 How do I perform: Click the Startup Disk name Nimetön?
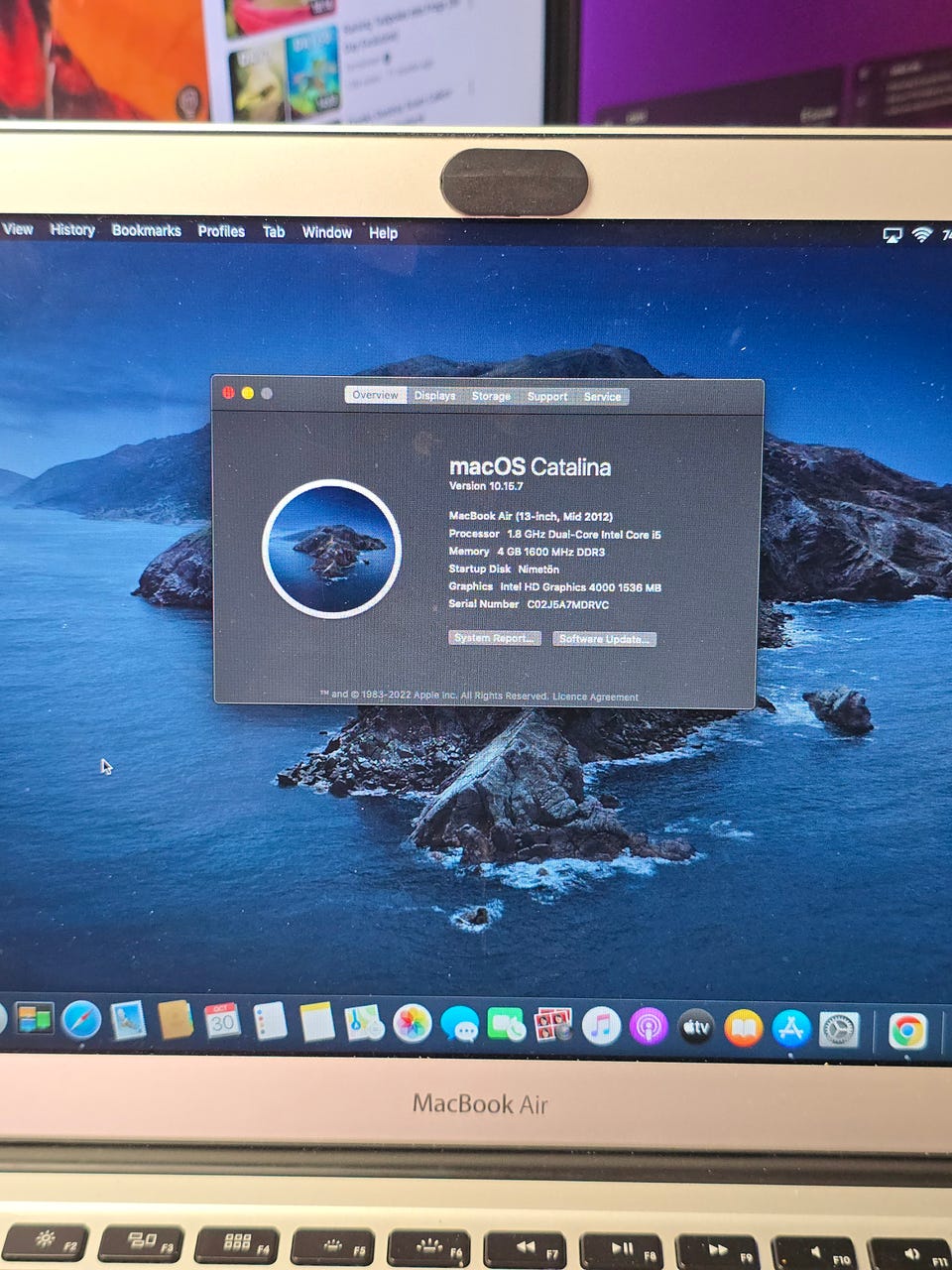click(x=538, y=570)
